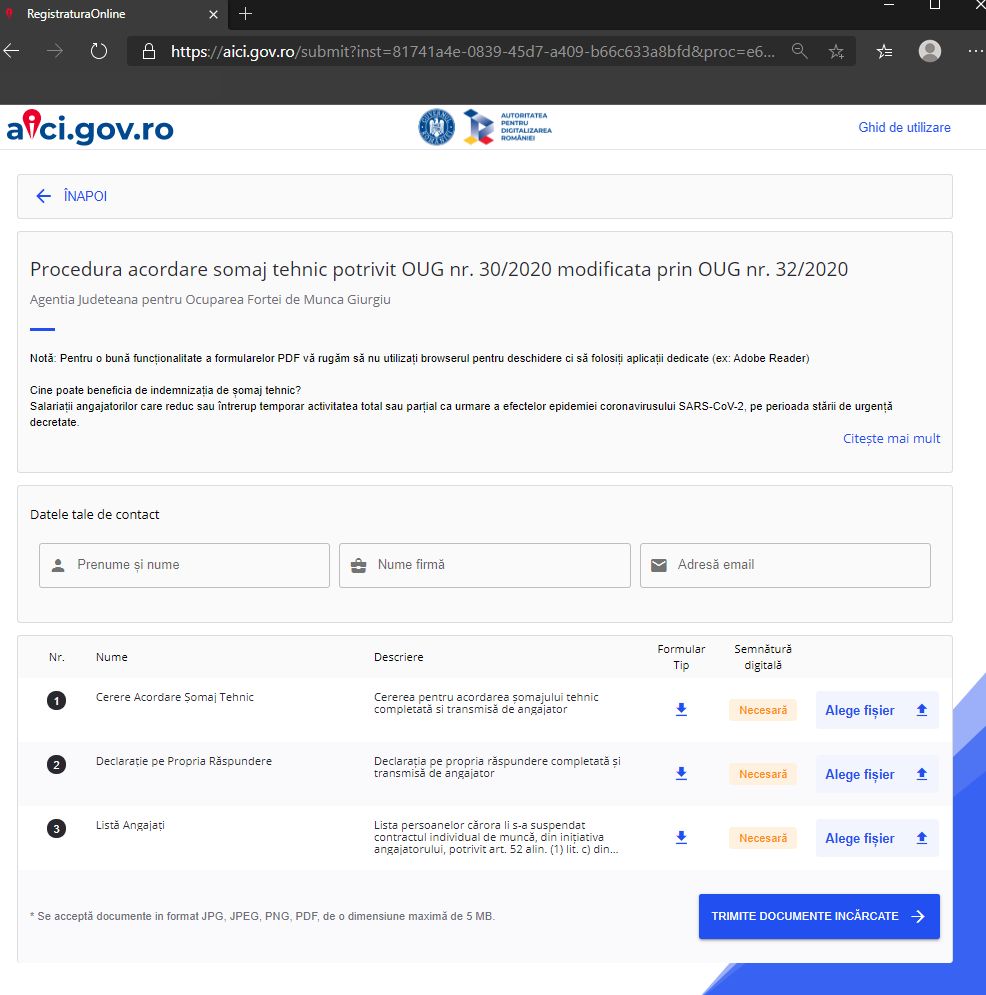The height and width of the screenshot is (995, 986).
Task: Select row number 2 circle
Action: click(x=56, y=765)
